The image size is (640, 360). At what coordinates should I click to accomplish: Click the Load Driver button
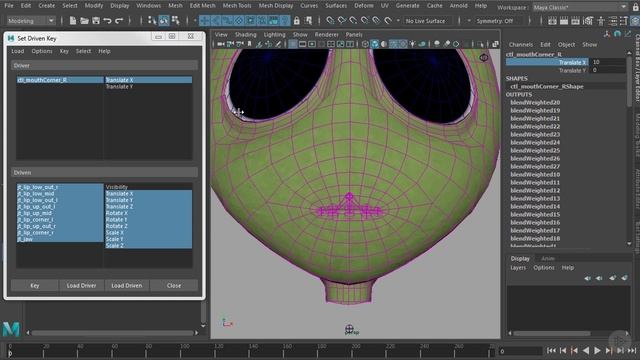coord(81,285)
